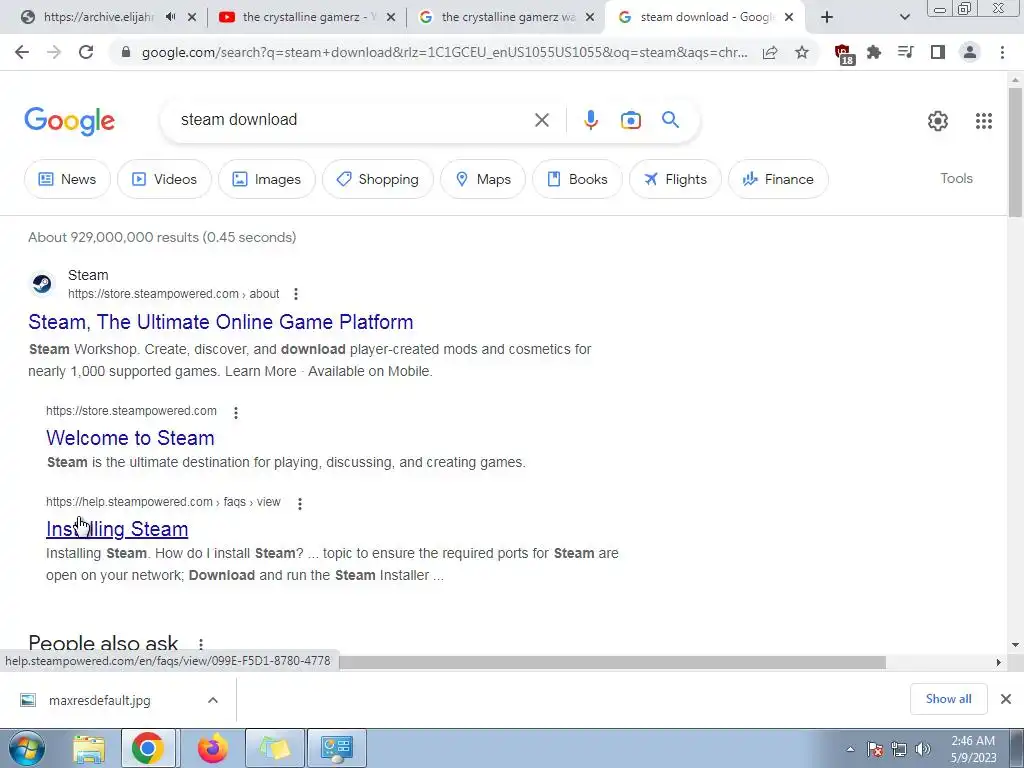Image resolution: width=1024 pixels, height=768 pixels.
Task: Toggle the side panel icon
Action: click(x=938, y=52)
